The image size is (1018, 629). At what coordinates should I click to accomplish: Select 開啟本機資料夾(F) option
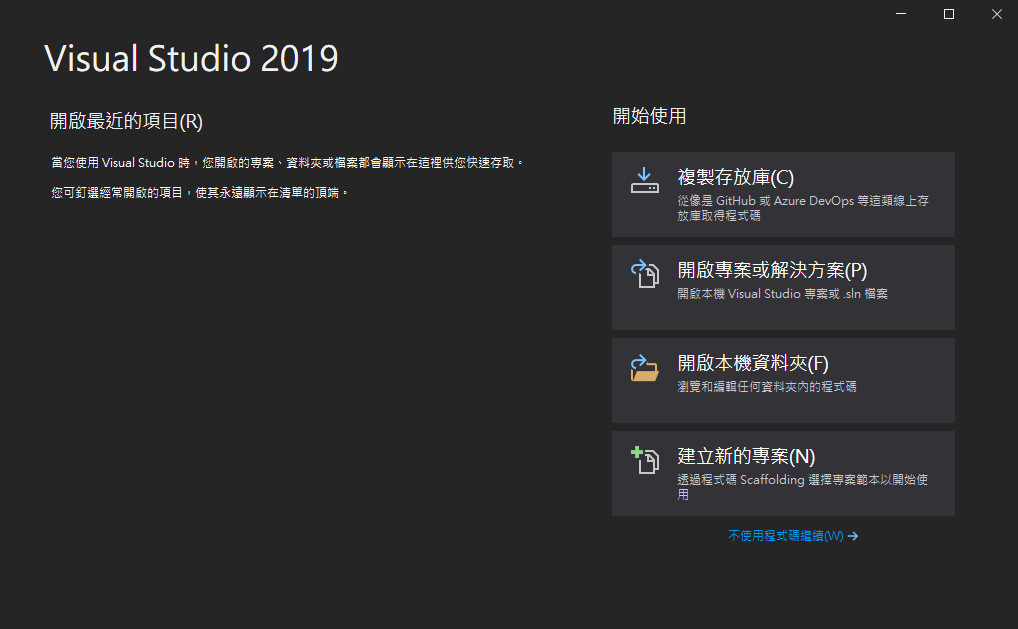coord(783,380)
